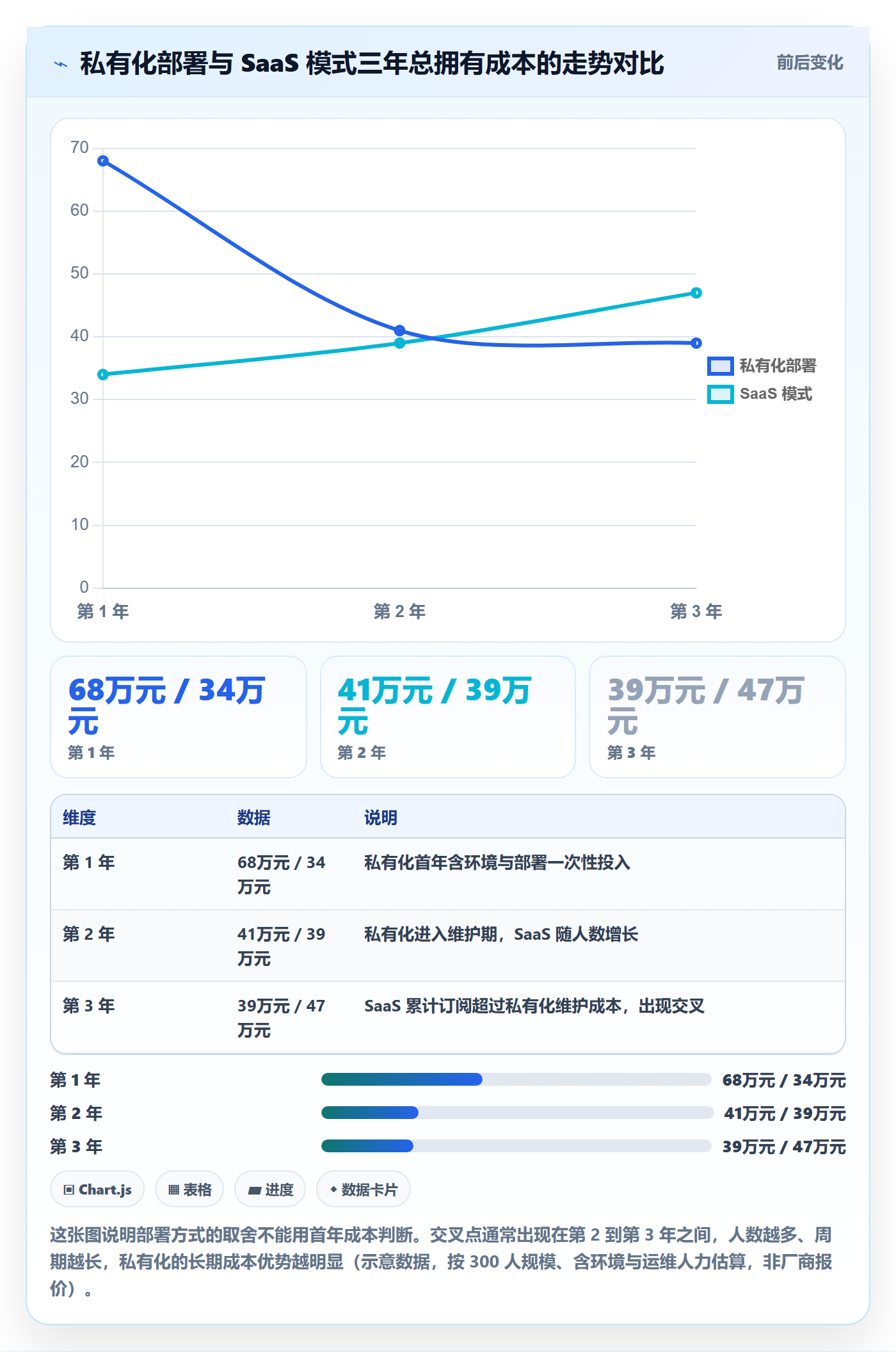
Task: Click the 第 2 年 progress bar
Action: pos(517,1113)
